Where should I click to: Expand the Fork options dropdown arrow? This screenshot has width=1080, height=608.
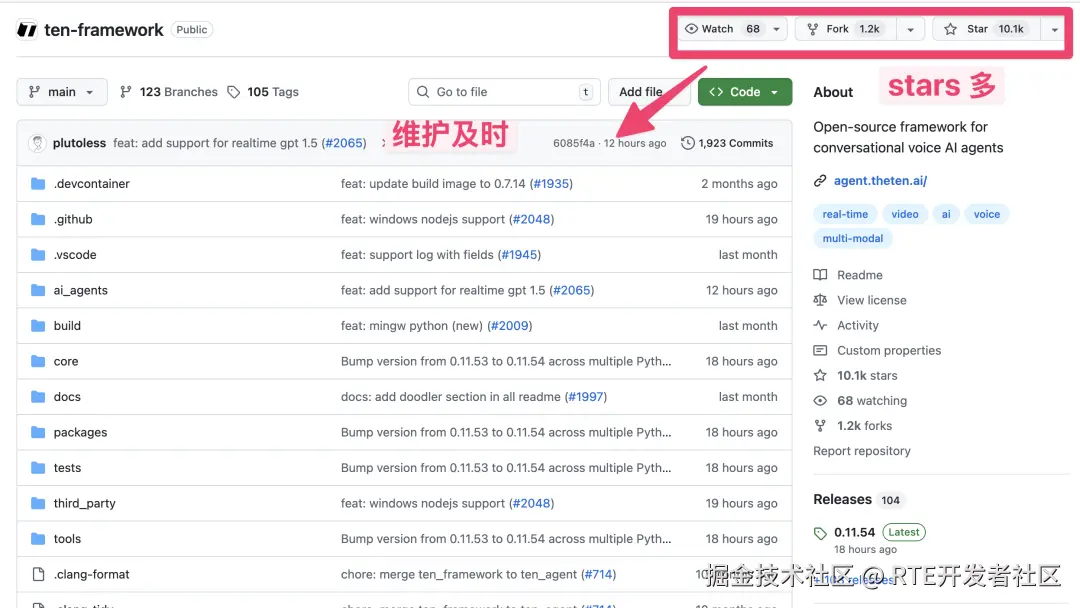pos(910,29)
